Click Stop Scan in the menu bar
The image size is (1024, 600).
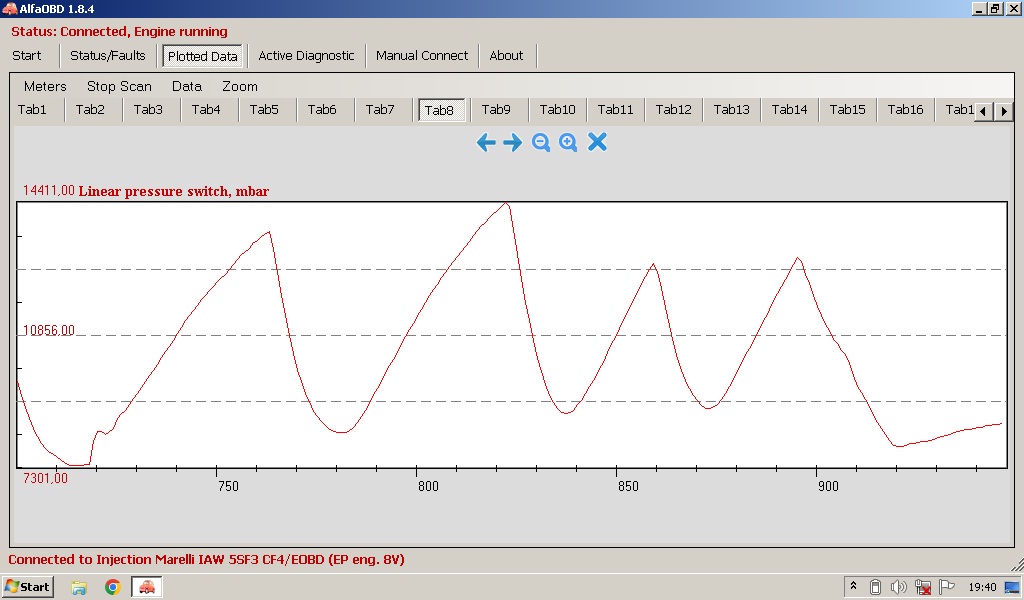(119, 86)
